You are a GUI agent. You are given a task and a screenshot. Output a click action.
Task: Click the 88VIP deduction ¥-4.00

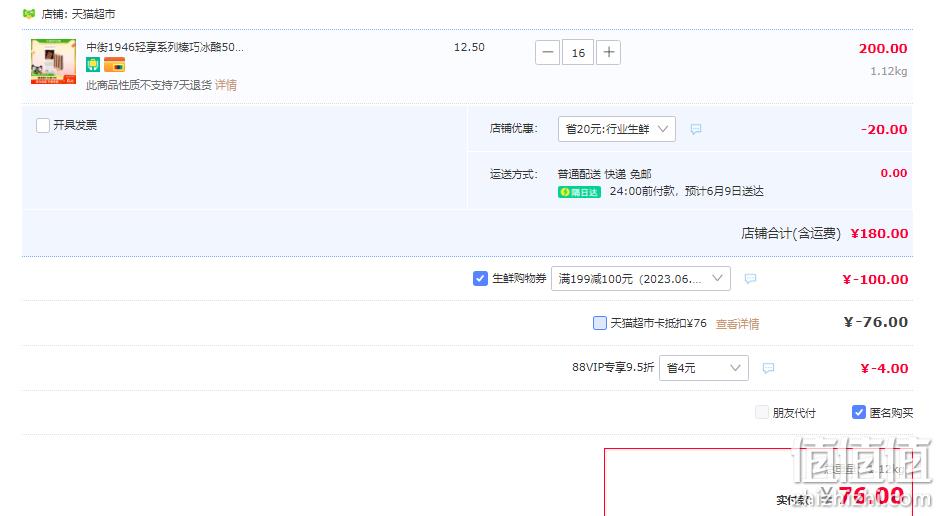point(883,368)
